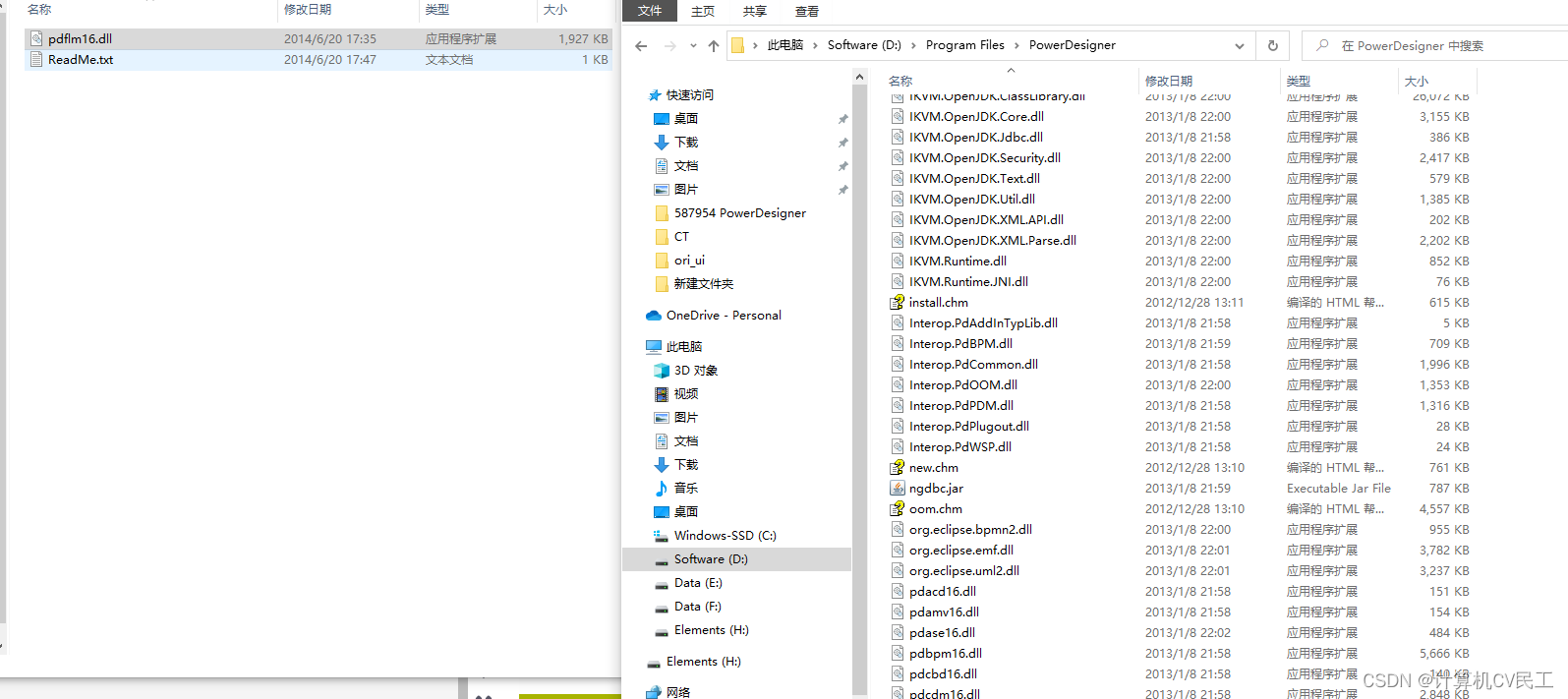Viewport: 1568px width, 699px height.
Task: Open Data (E:) drive
Action: [698, 583]
